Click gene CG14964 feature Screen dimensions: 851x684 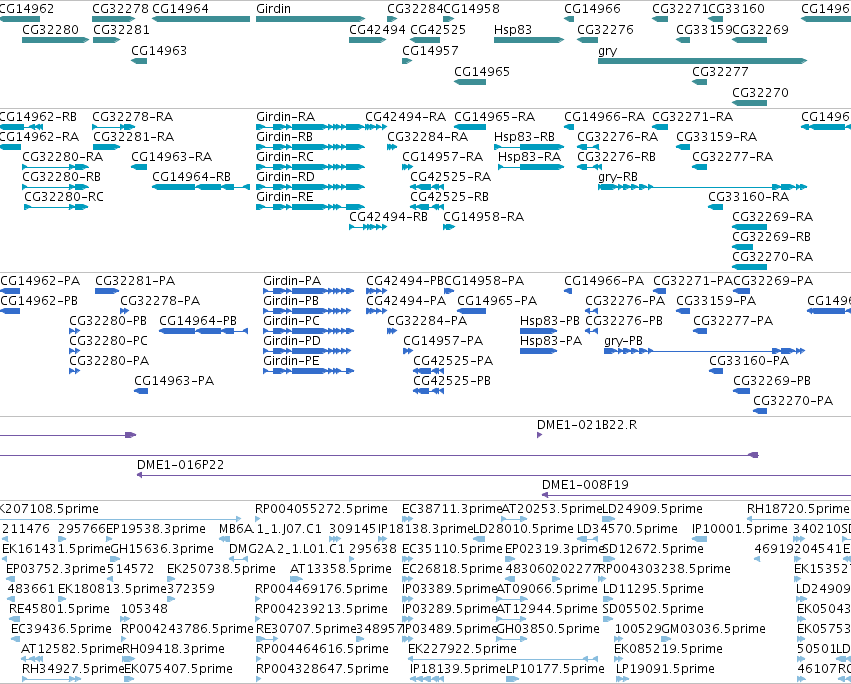pyautogui.click(x=201, y=19)
